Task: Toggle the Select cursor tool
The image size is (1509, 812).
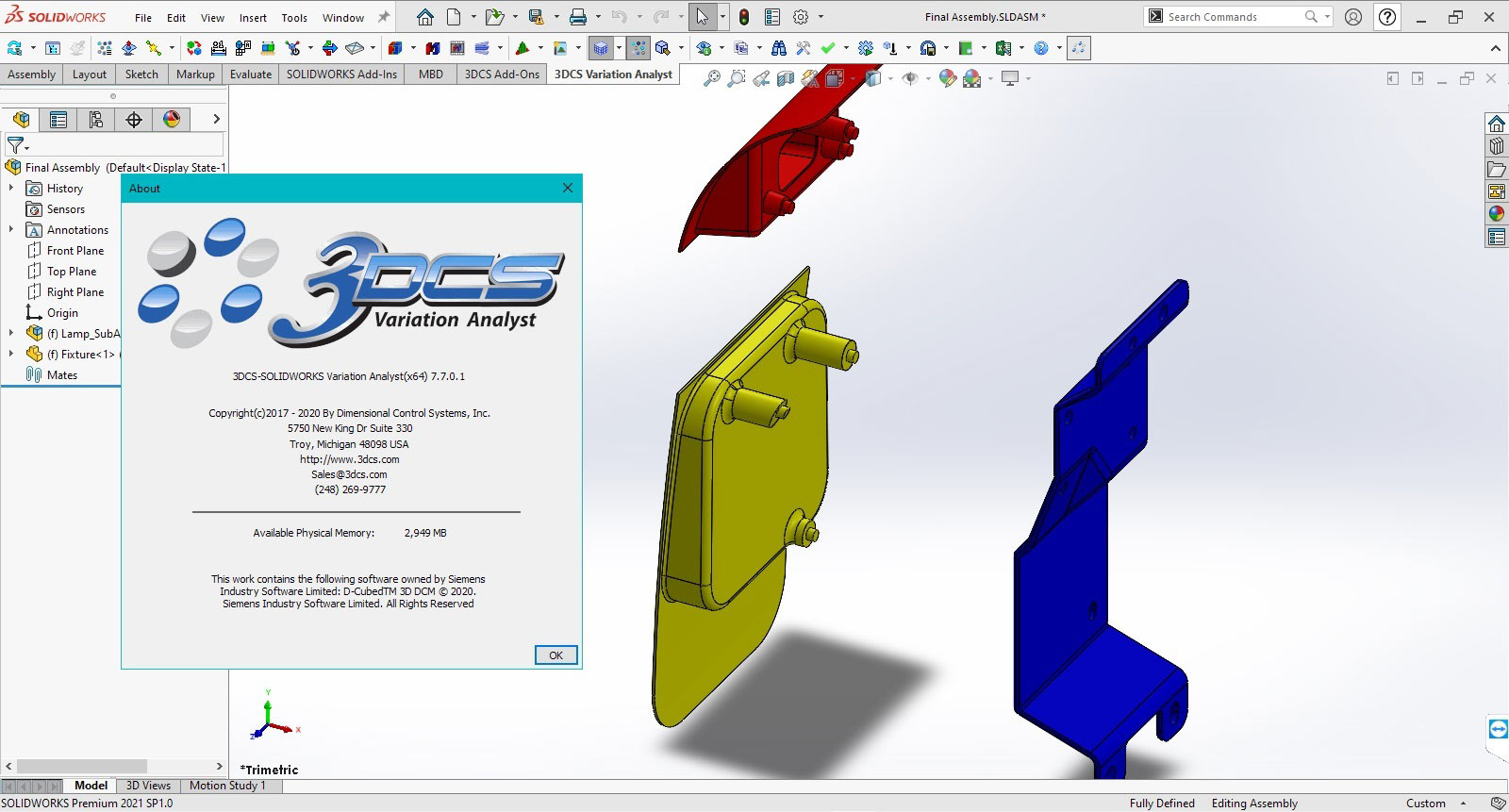Action: click(703, 17)
